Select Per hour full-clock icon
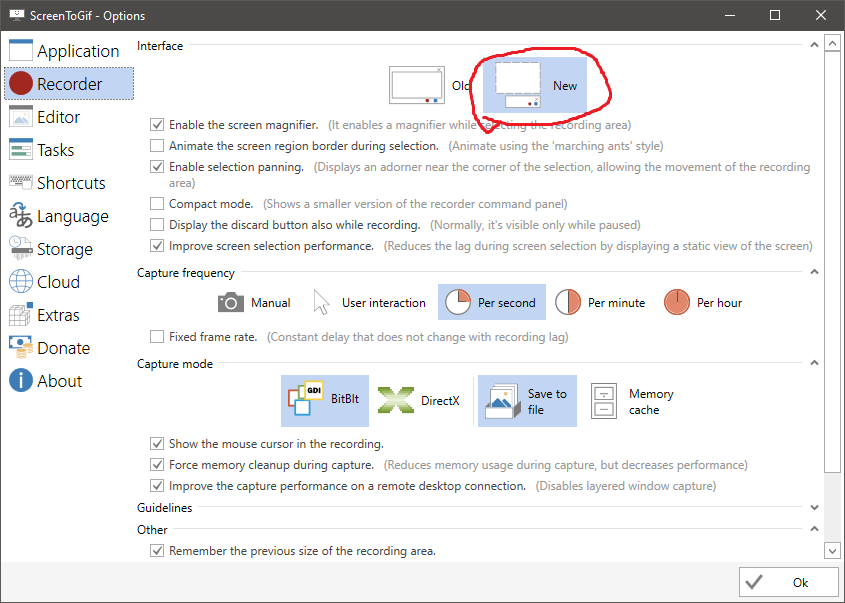Image resolution: width=845 pixels, height=603 pixels. (x=677, y=302)
